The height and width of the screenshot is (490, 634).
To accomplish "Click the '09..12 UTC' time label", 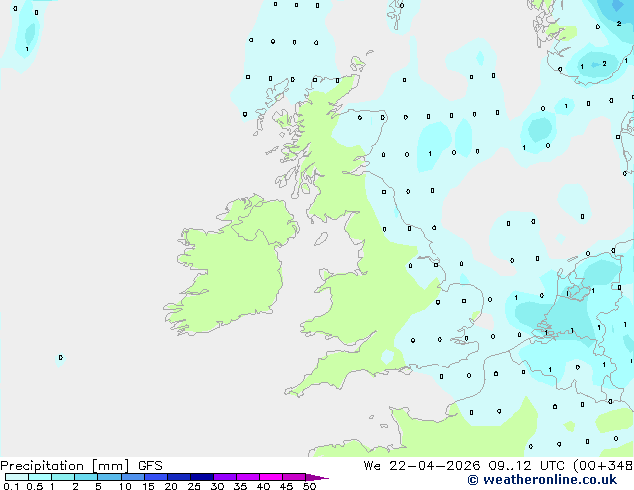I will (x=526, y=466).
